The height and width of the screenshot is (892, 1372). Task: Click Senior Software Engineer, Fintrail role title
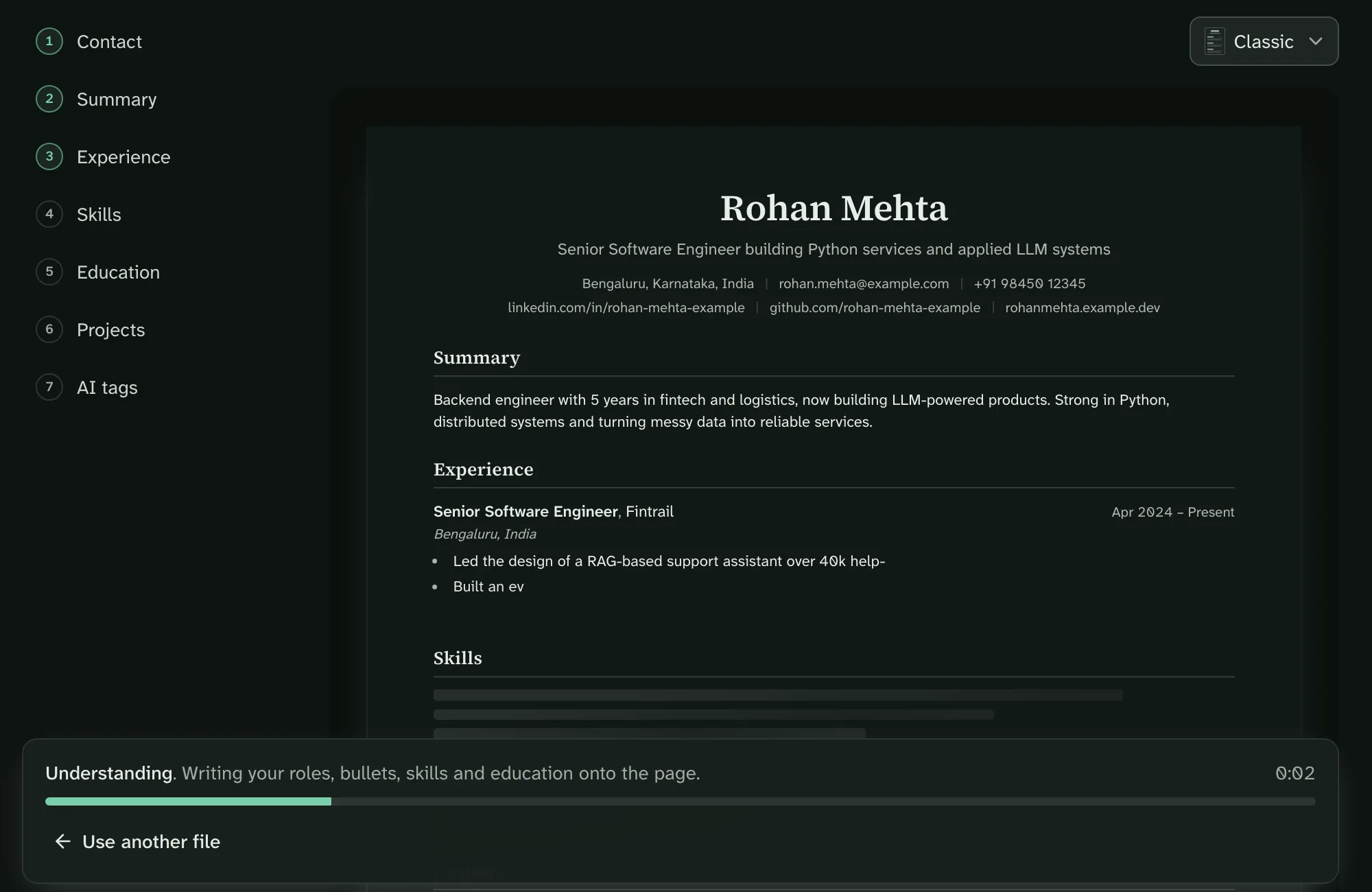pos(554,511)
